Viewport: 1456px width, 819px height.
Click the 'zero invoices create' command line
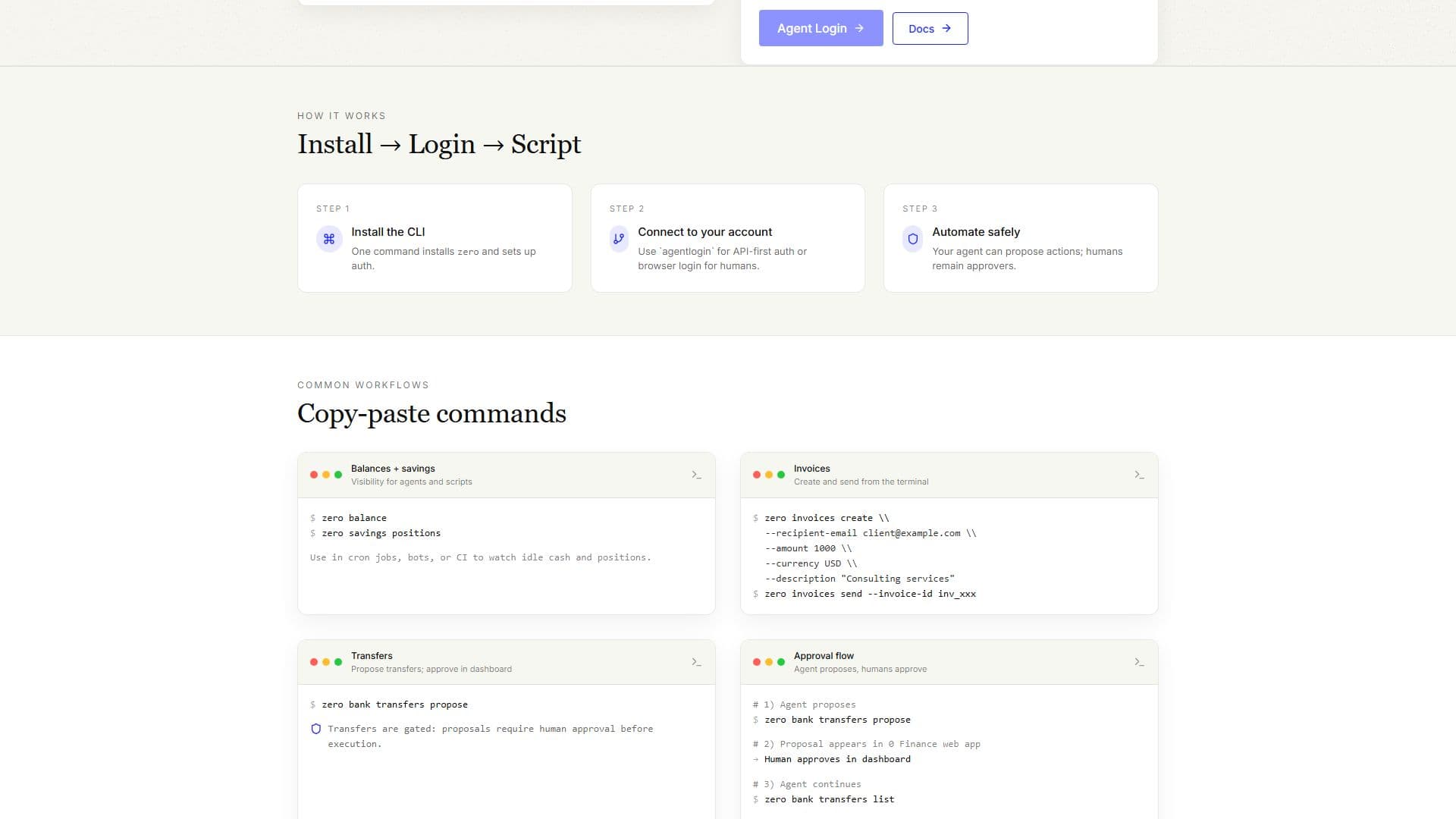click(827, 518)
